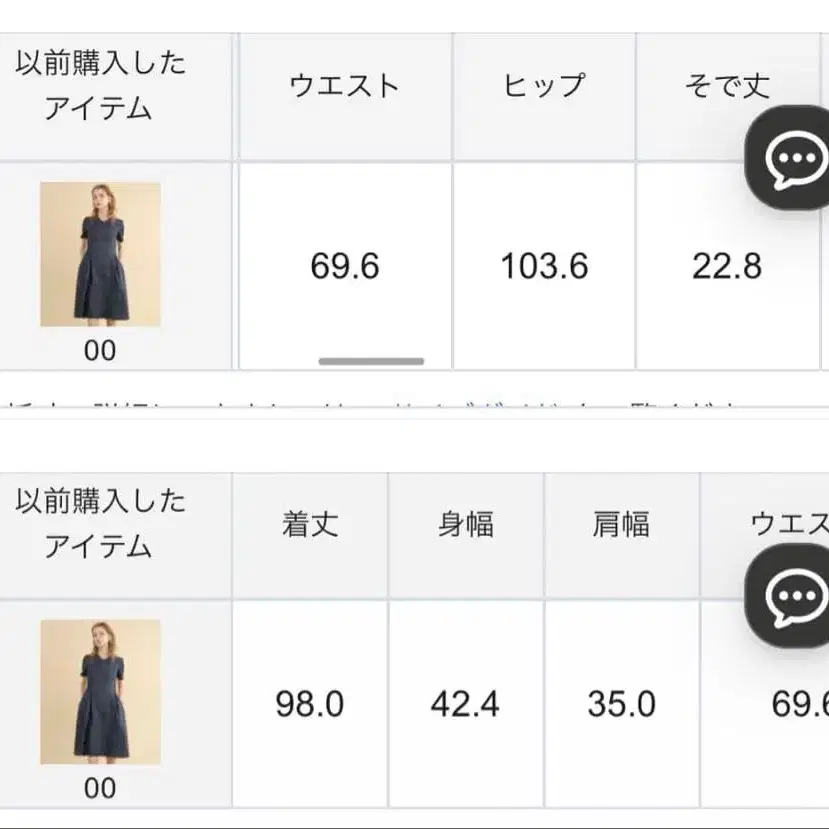Open the chat bubble beside the upper table

coord(795,159)
